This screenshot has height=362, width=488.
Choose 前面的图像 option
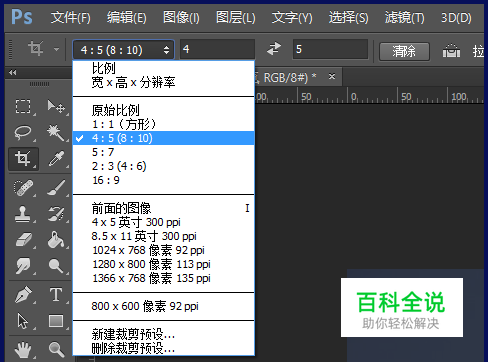tap(163, 208)
